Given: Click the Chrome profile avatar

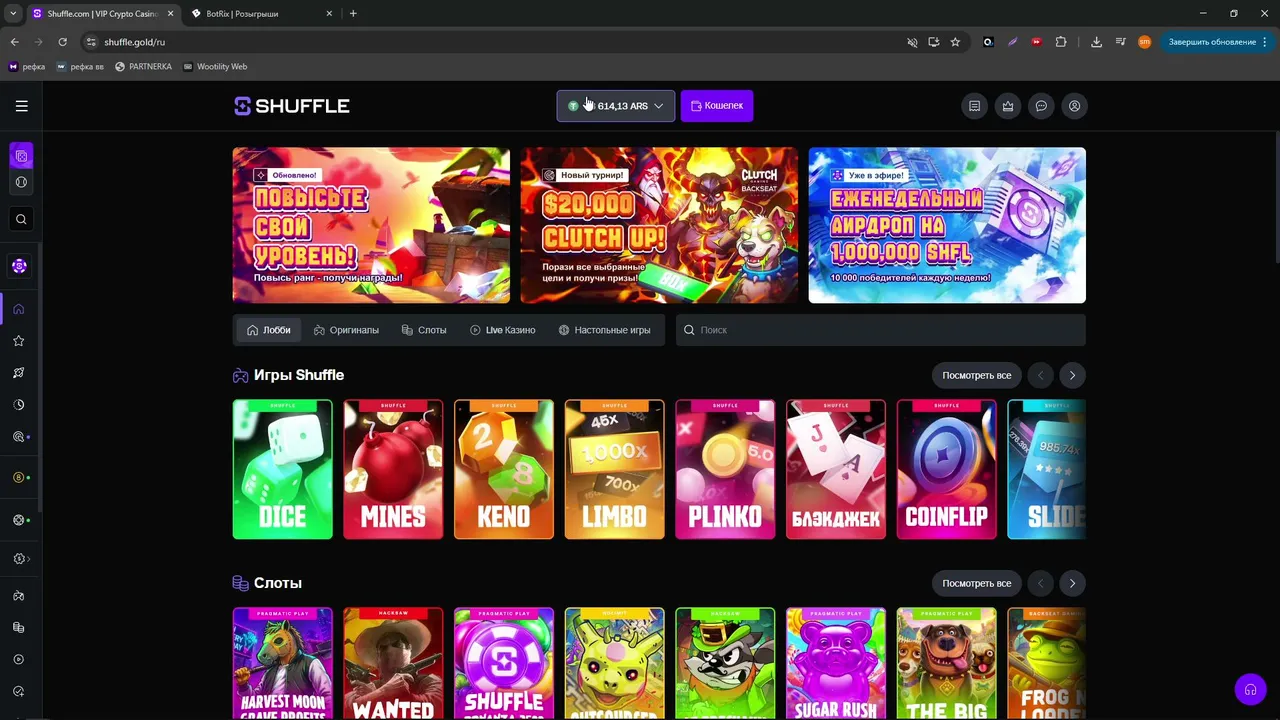Looking at the screenshot, I should click(1145, 42).
